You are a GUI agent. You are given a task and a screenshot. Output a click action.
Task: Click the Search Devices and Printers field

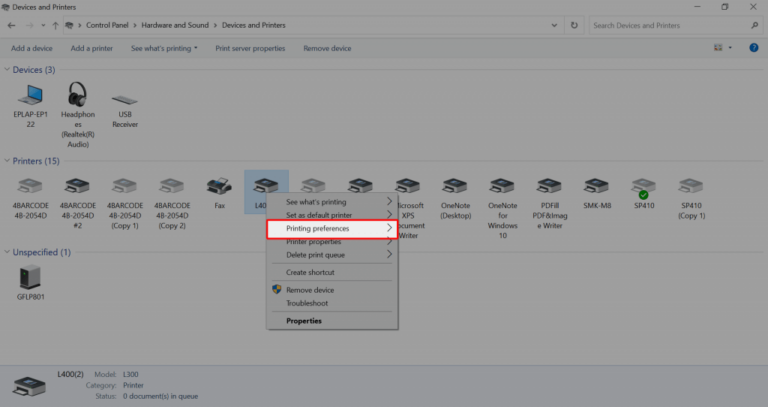(x=674, y=24)
